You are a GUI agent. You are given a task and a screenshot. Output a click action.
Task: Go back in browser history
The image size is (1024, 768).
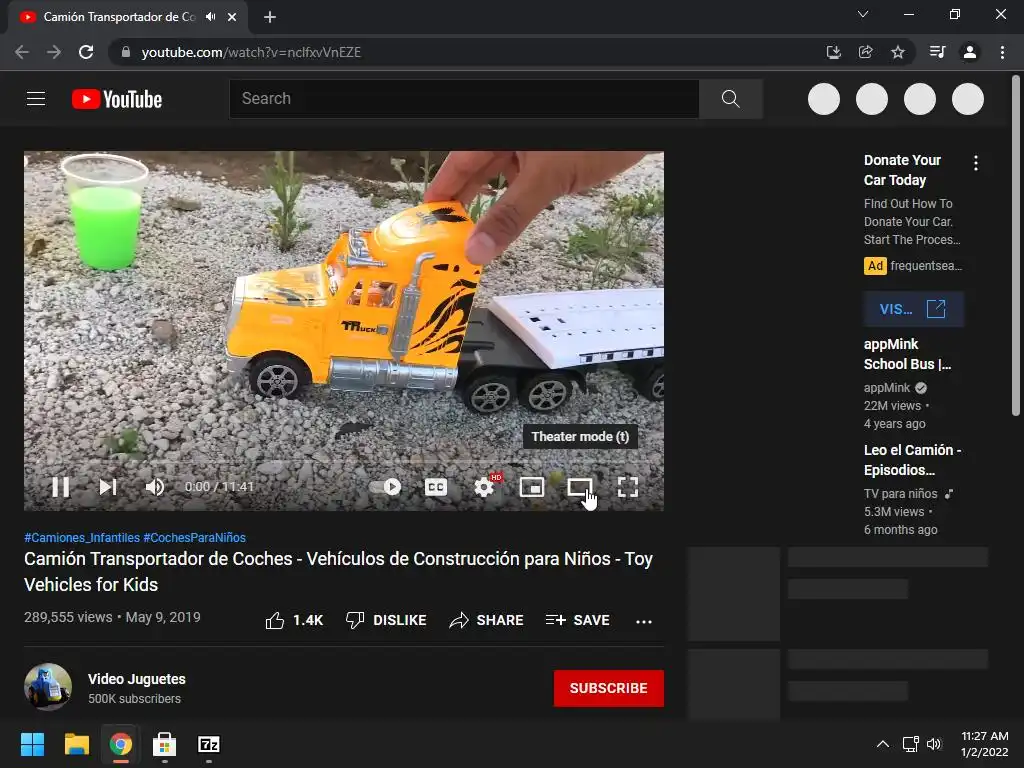[x=22, y=52]
